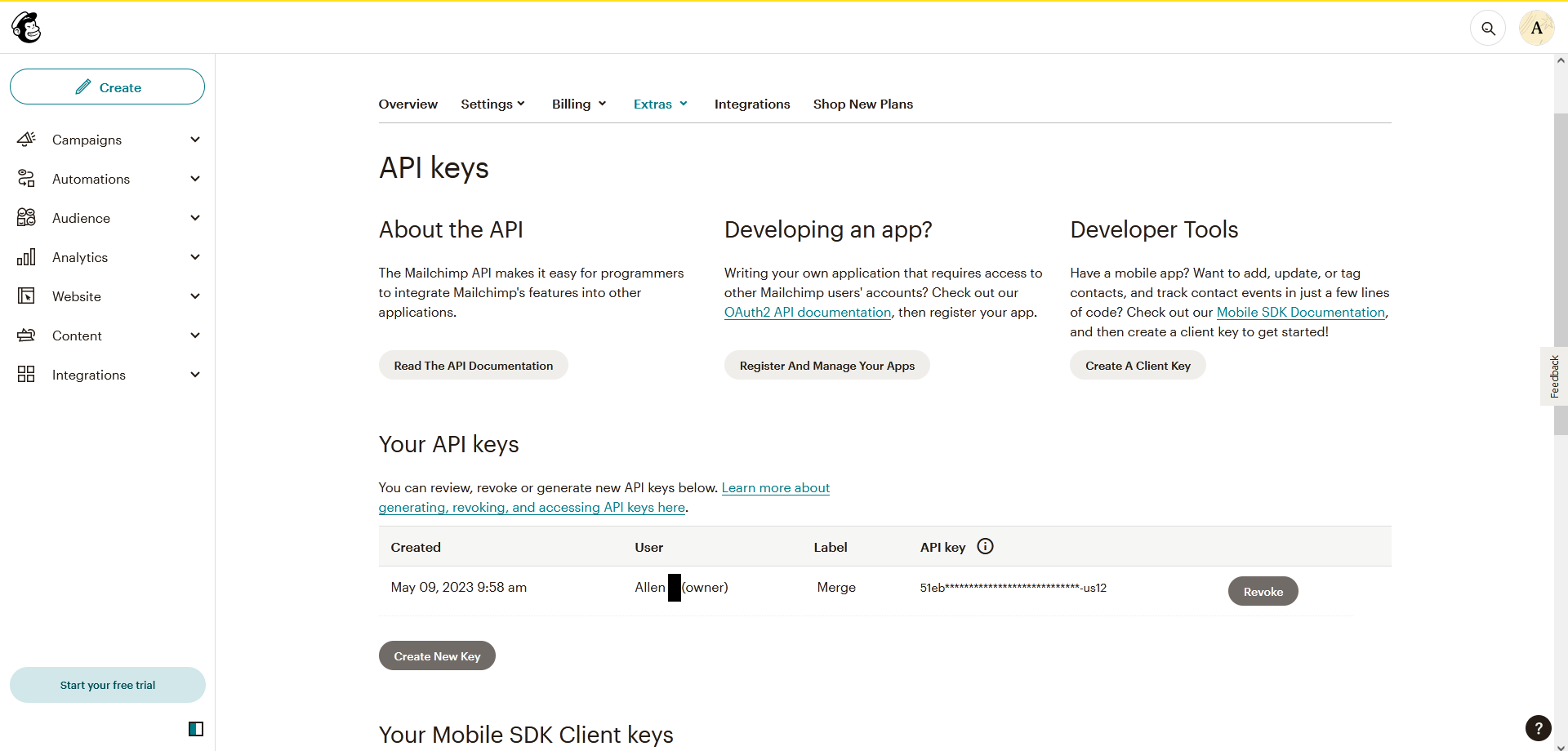Open the Feedback side tab
1568x751 pixels.
[x=1554, y=376]
